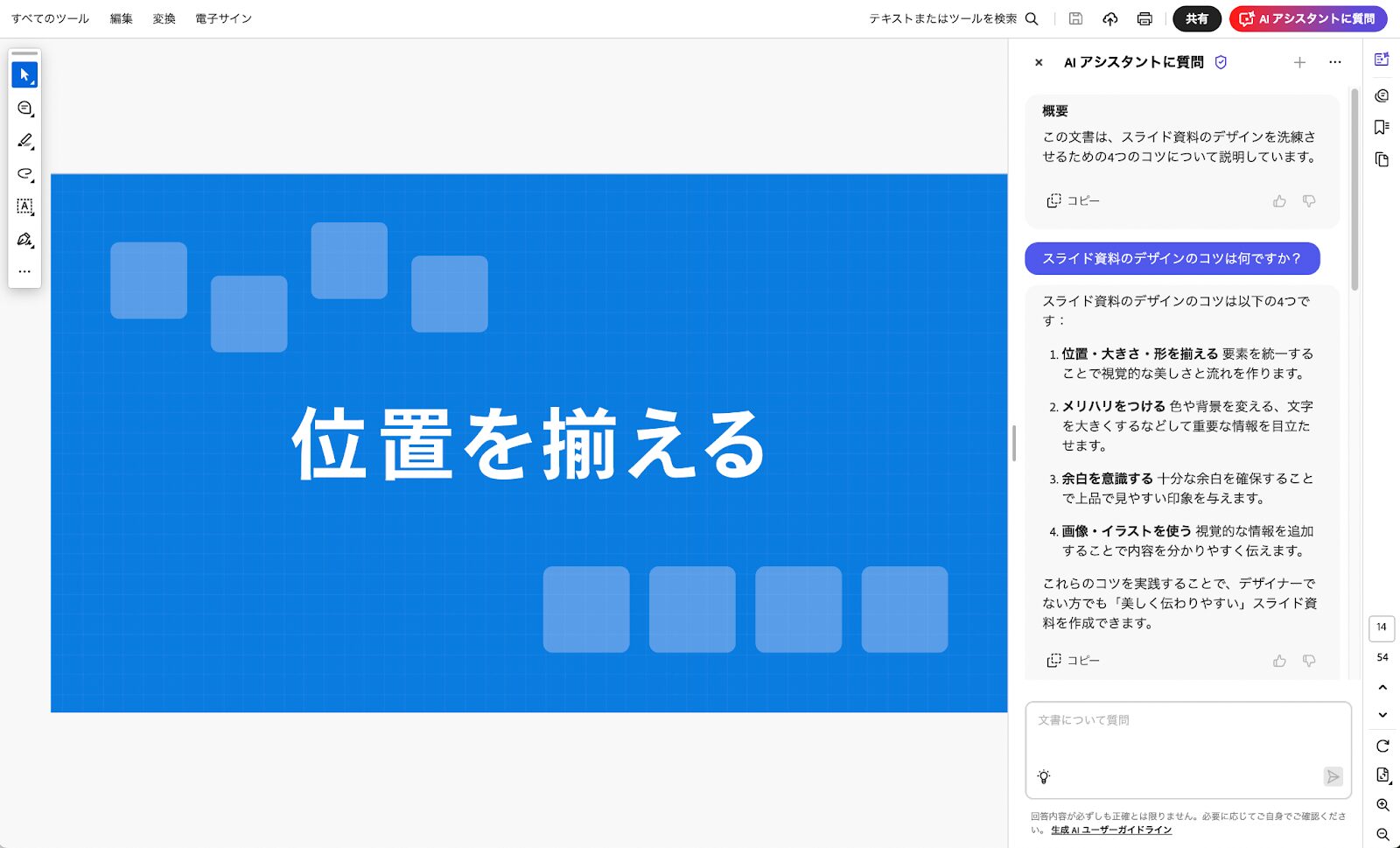Expand more tools with the ellipsis in left toolbar
This screenshot has height=848, width=1400.
click(24, 271)
